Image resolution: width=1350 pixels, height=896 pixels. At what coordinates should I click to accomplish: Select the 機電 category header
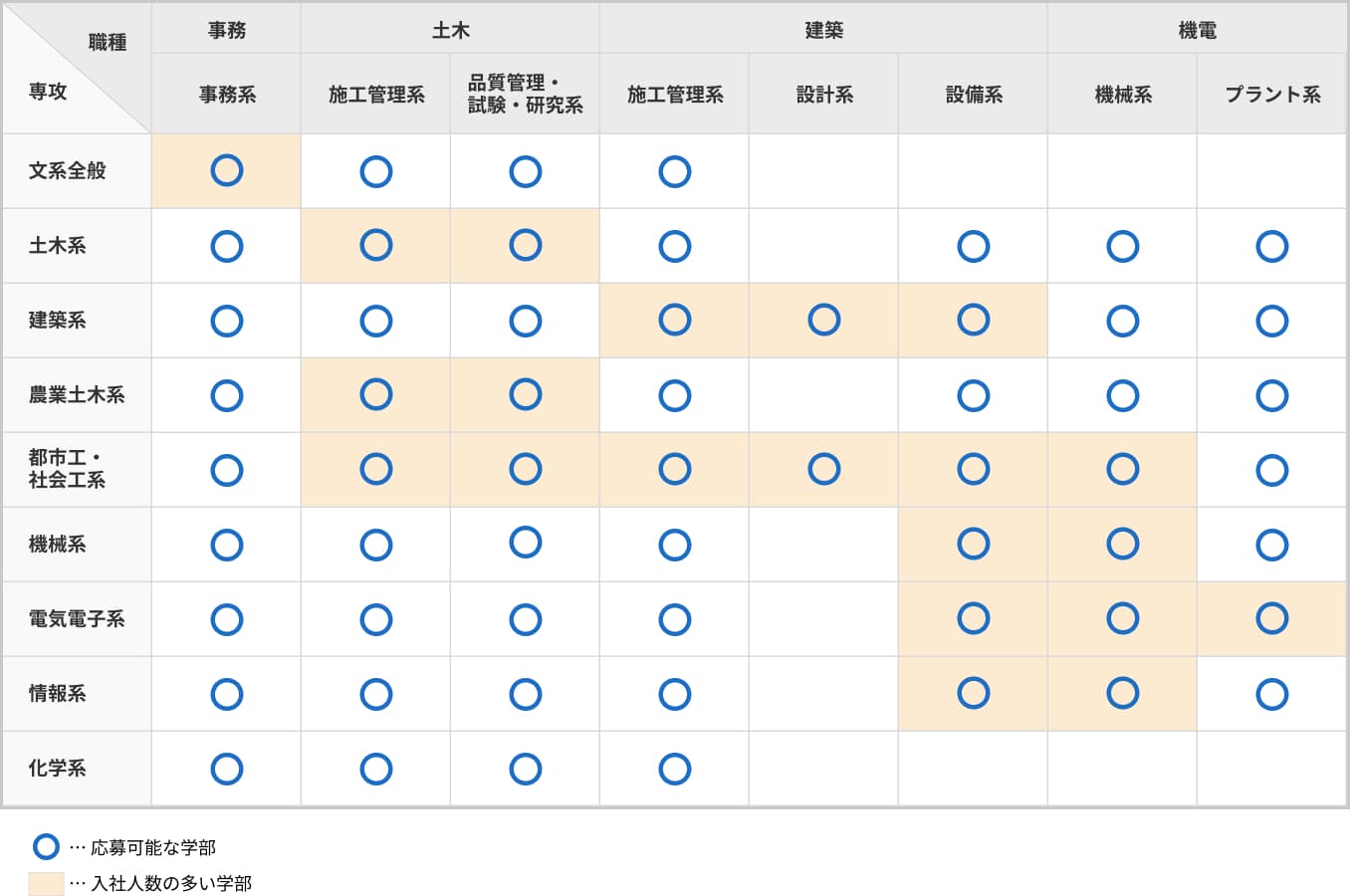[1197, 30]
